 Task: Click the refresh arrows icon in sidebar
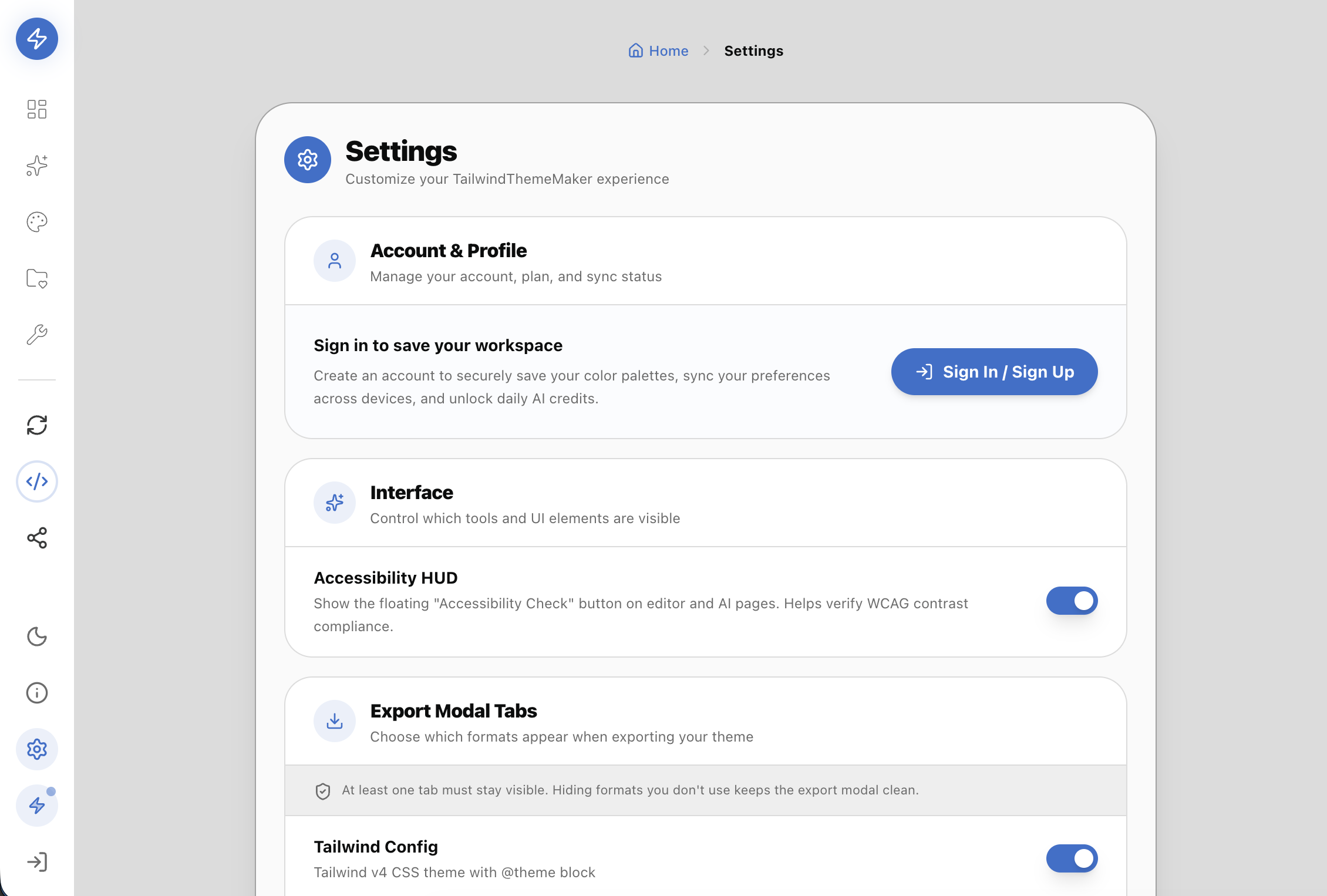tap(37, 425)
